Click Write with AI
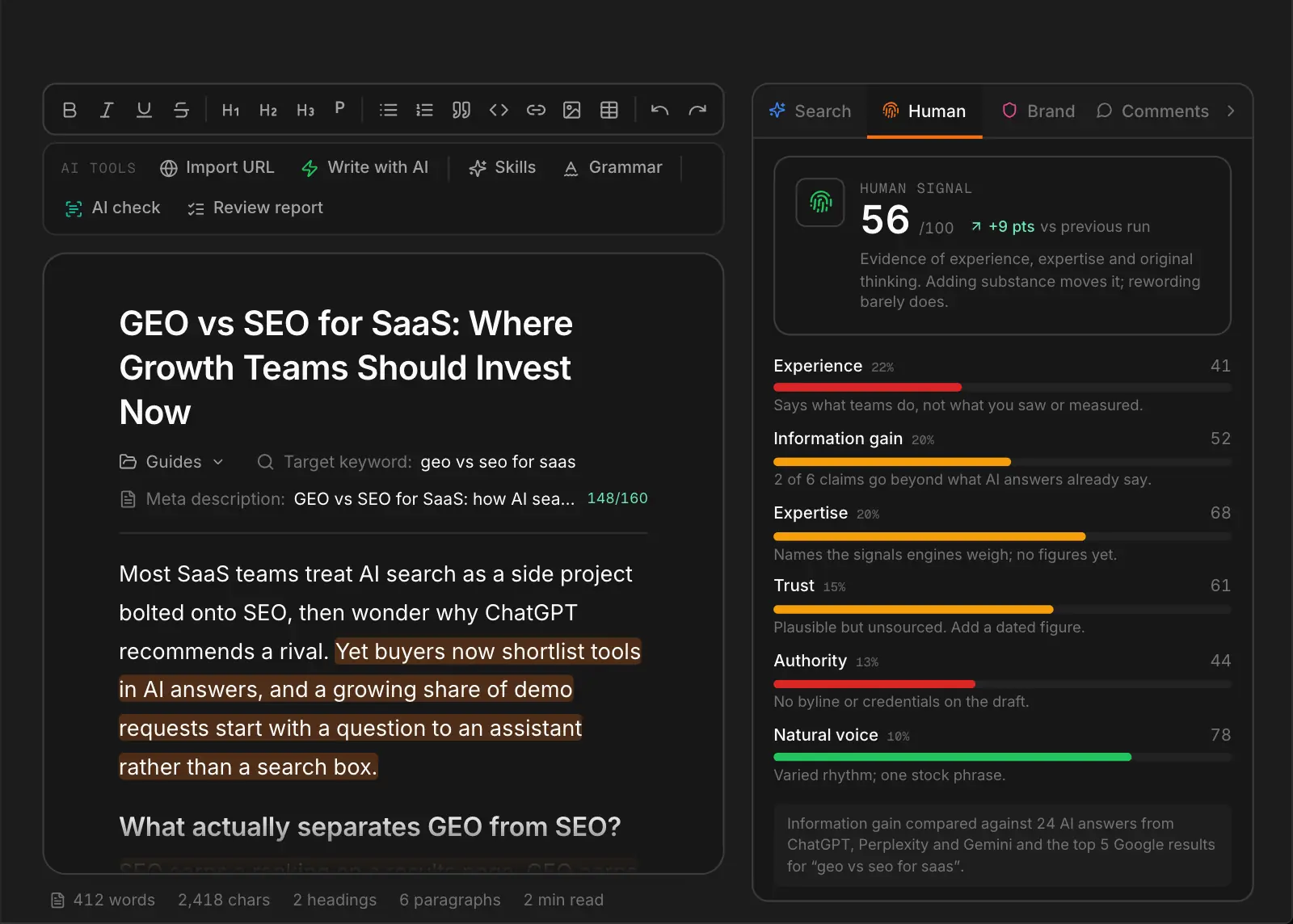Image resolution: width=1293 pixels, height=924 pixels. 364,167
